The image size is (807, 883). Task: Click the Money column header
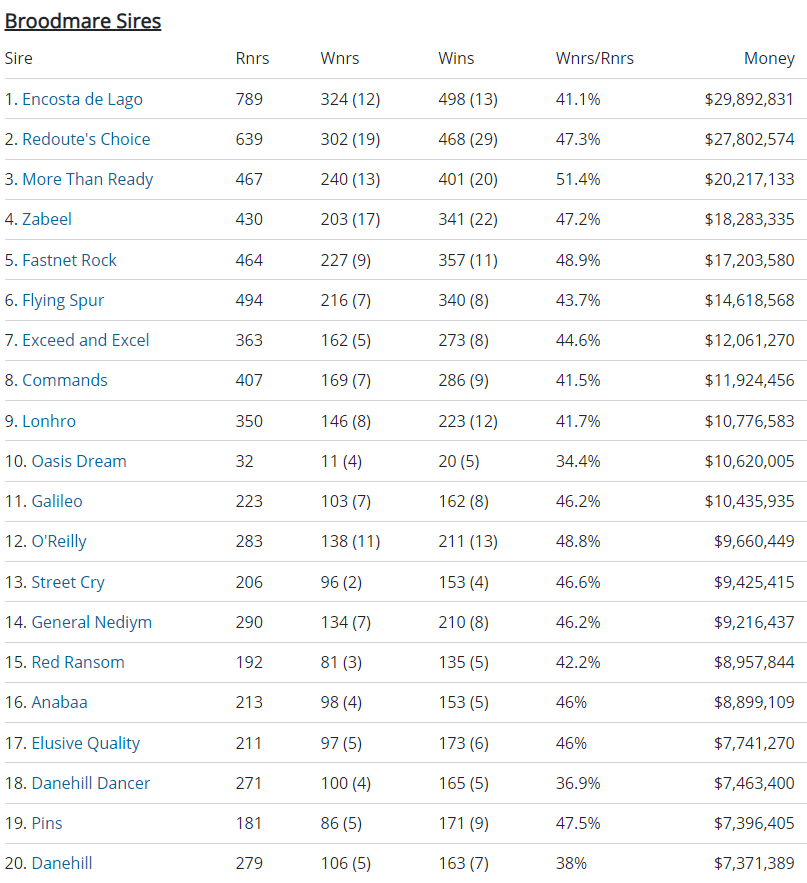[x=769, y=58]
